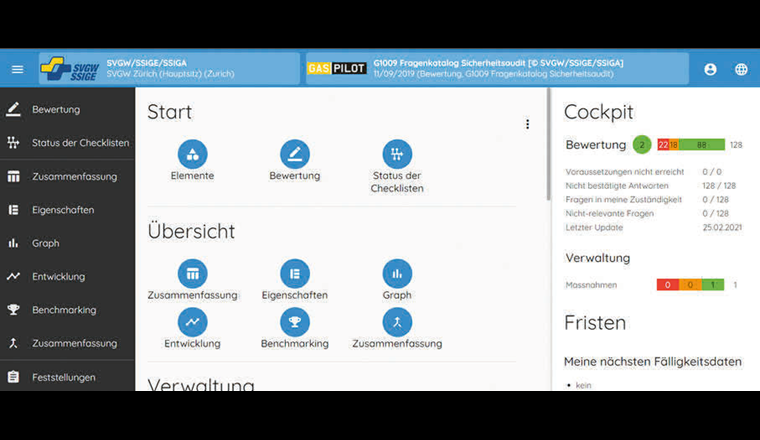Open the Elemente circle icon
The height and width of the screenshot is (440, 760).
[x=192, y=154]
